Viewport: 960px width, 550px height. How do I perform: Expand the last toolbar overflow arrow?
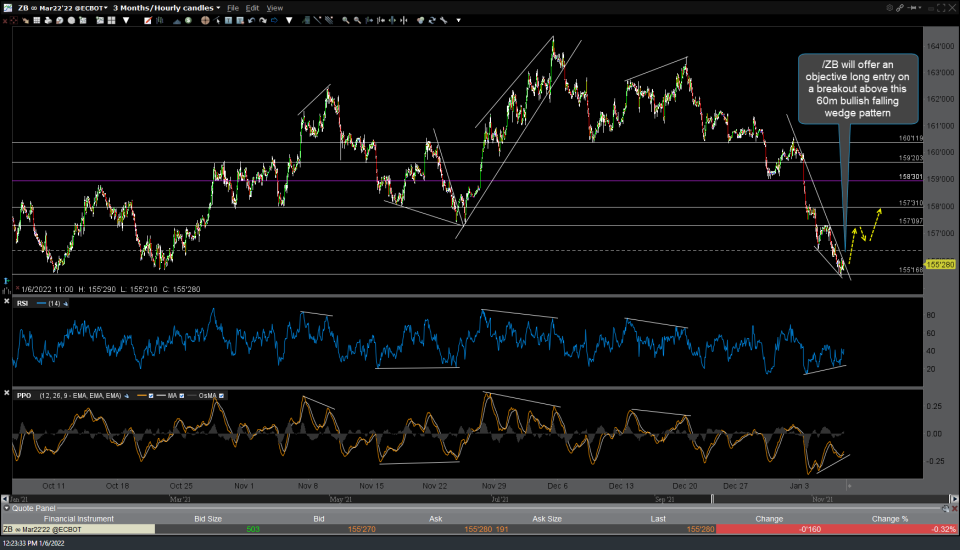tap(459, 20)
